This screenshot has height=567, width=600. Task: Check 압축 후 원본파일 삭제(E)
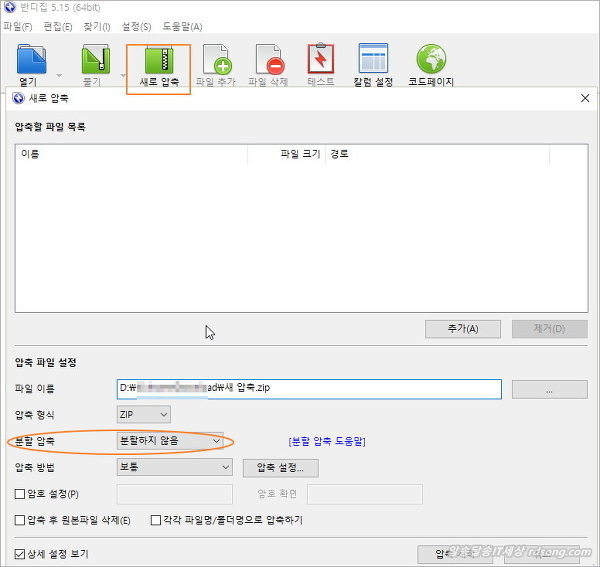[x=20, y=520]
